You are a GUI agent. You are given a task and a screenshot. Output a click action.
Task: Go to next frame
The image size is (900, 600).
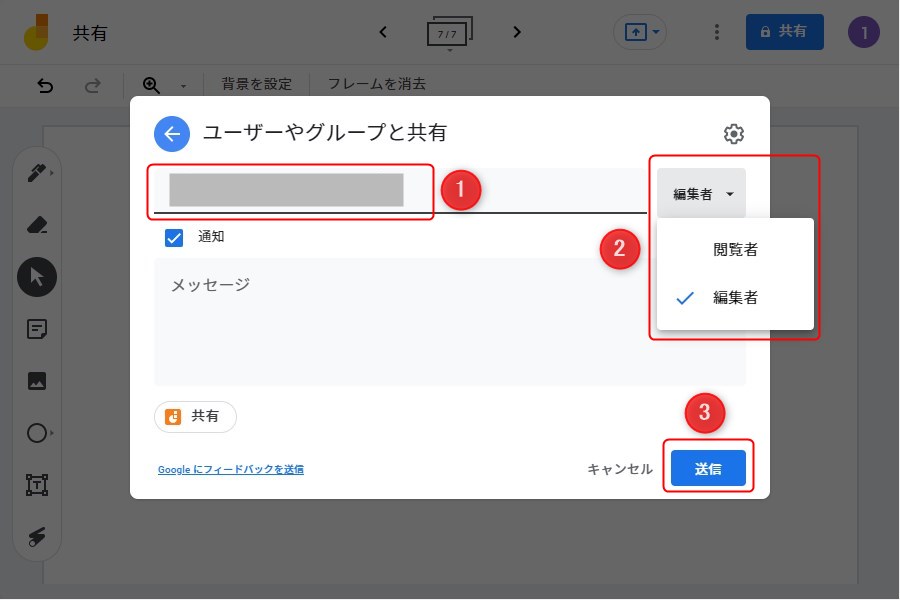point(517,32)
